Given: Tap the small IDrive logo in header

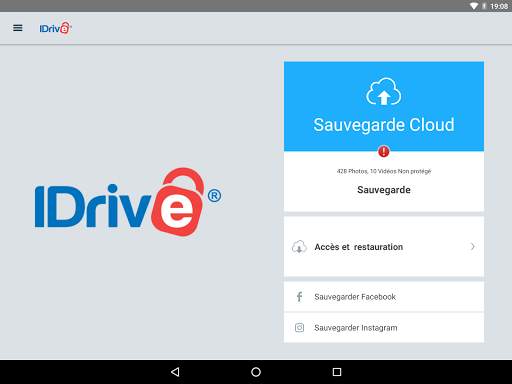Looking at the screenshot, I should click(x=55, y=28).
